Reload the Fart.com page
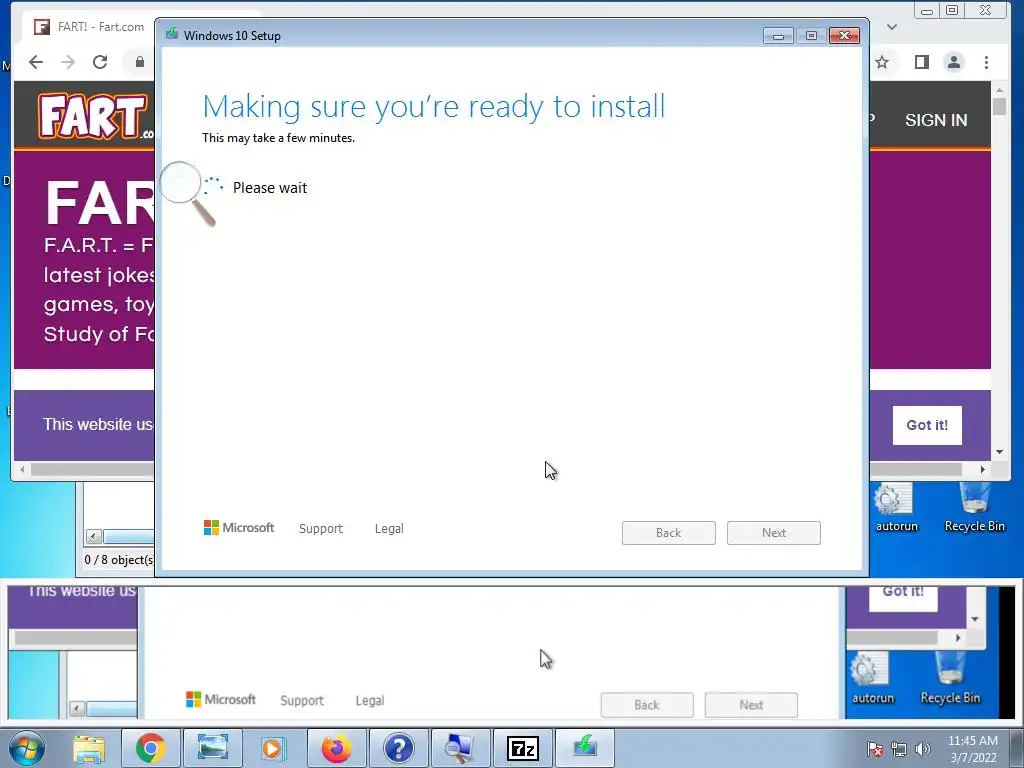The height and width of the screenshot is (768, 1024). [100, 62]
